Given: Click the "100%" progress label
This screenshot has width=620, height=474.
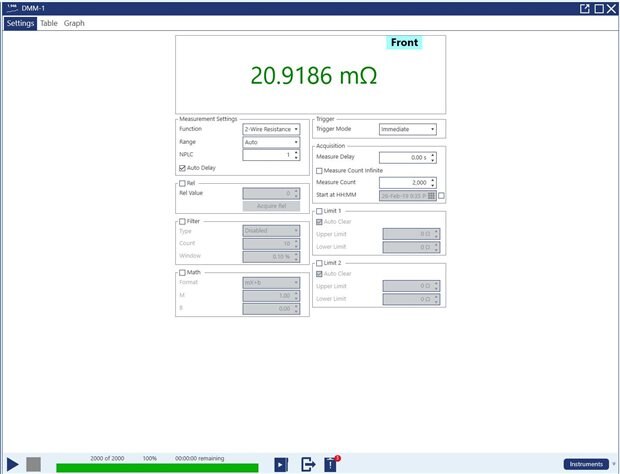Looking at the screenshot, I should coord(150,459).
